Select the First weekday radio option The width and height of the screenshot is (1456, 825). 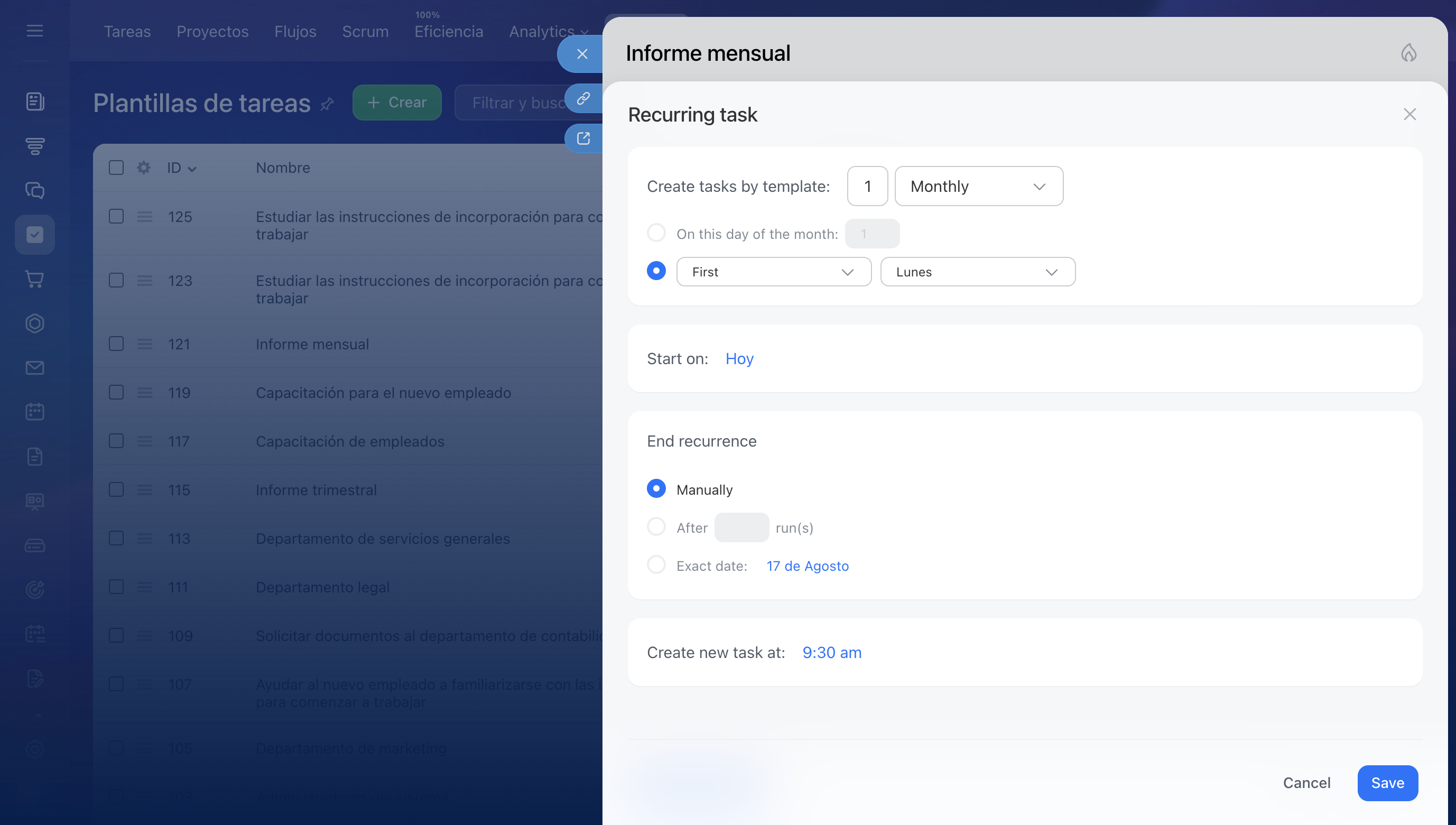[656, 271]
